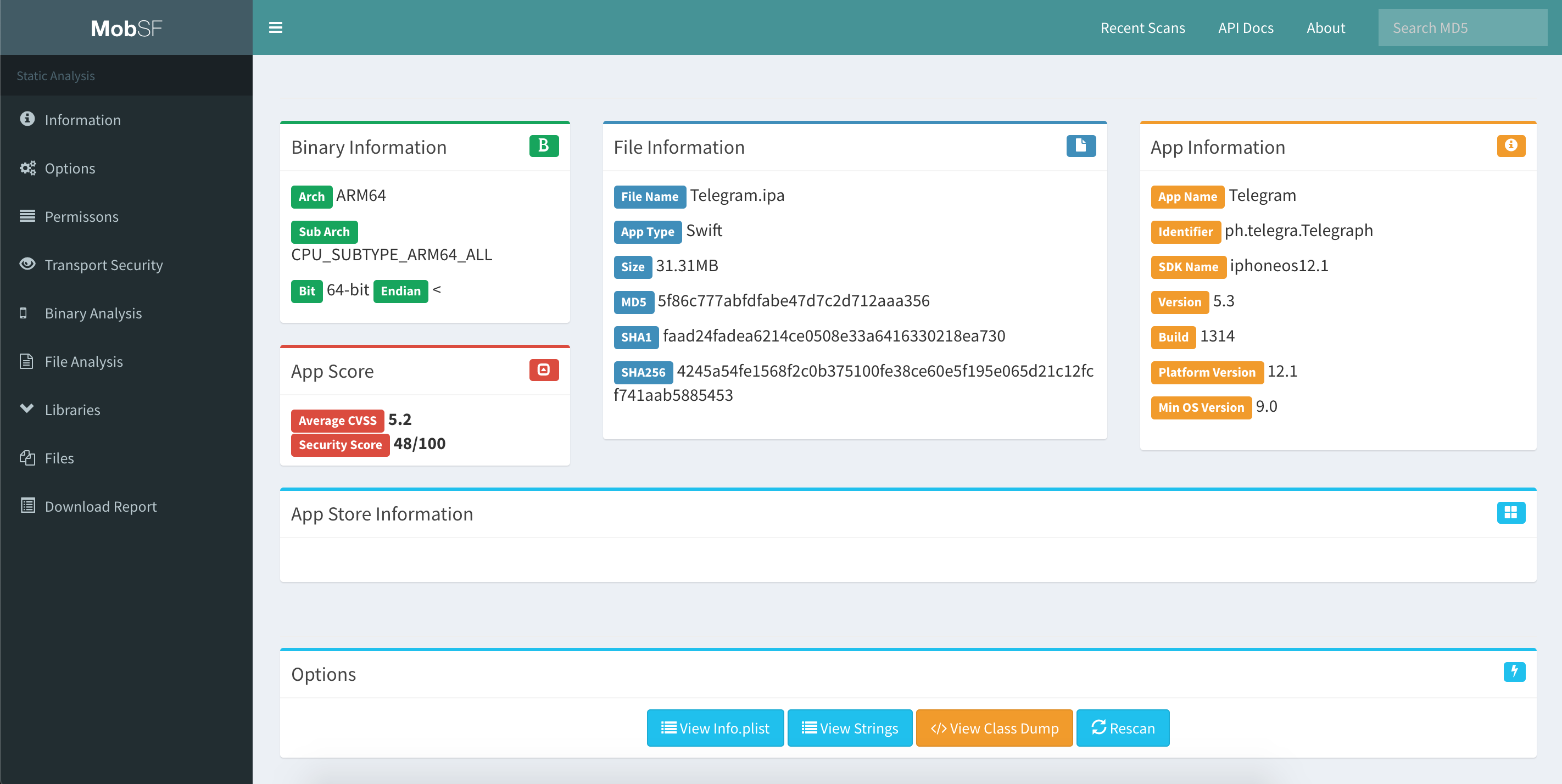
Task: Click the orange info icon in App Information
Action: 1510,146
